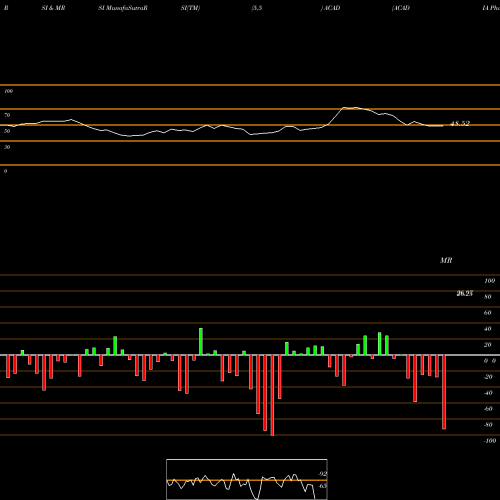Click the 'SI MunafaSutraR' header text
The height and width of the screenshot is (500, 500).
tap(123, 8)
